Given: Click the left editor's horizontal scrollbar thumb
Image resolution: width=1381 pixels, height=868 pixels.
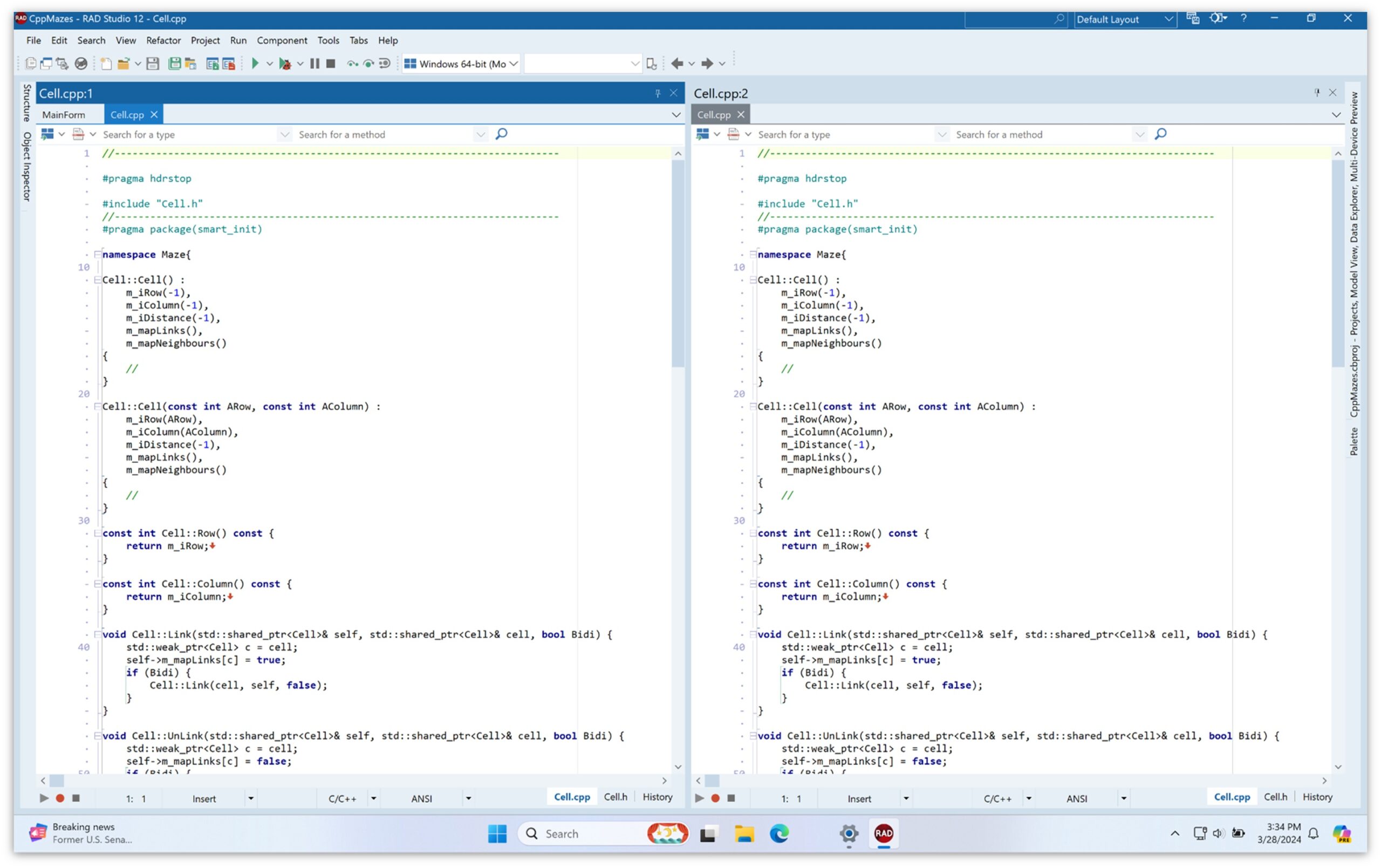Looking at the screenshot, I should click(x=57, y=781).
